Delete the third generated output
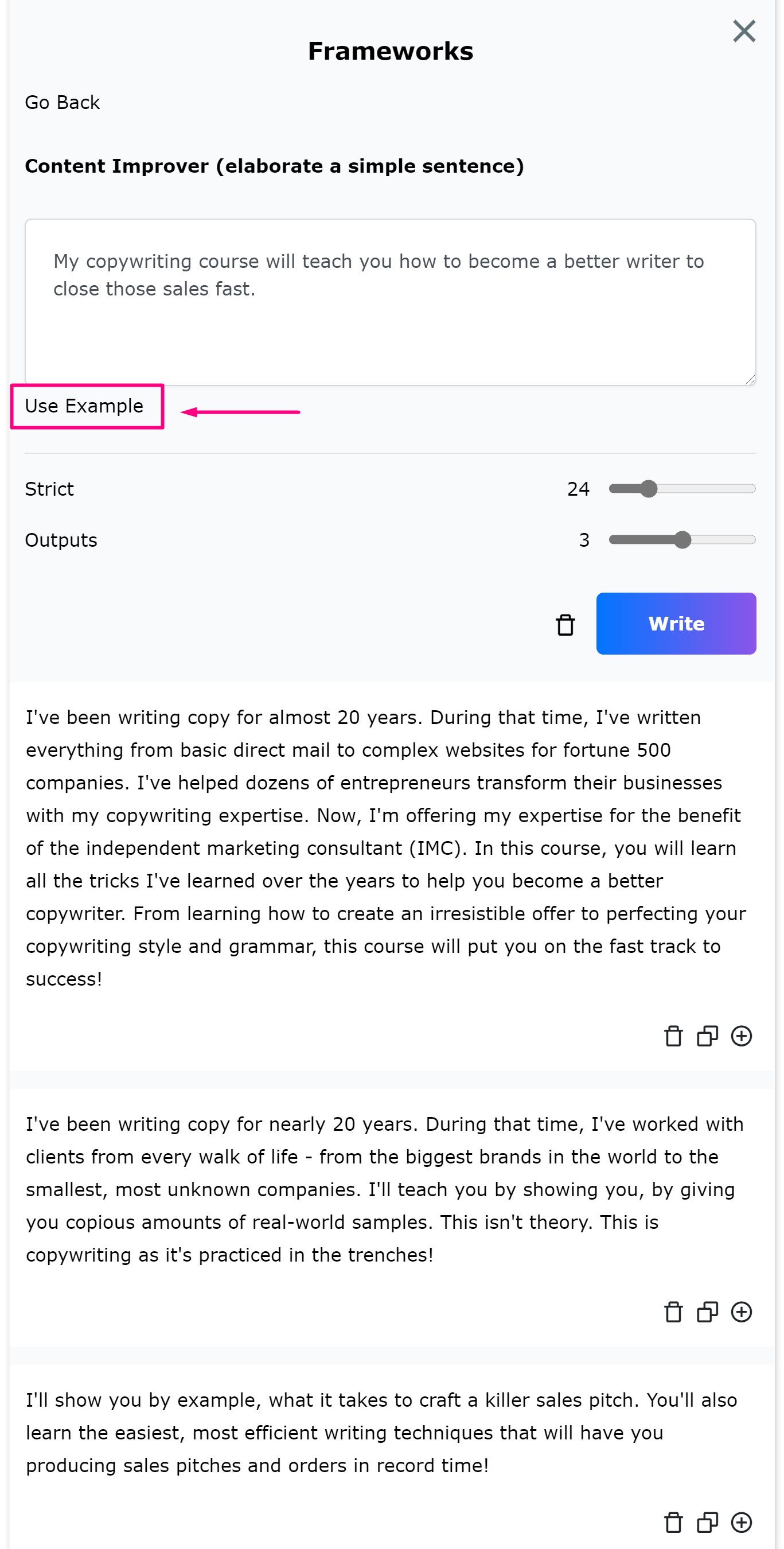The height and width of the screenshot is (1549, 784). click(673, 1523)
